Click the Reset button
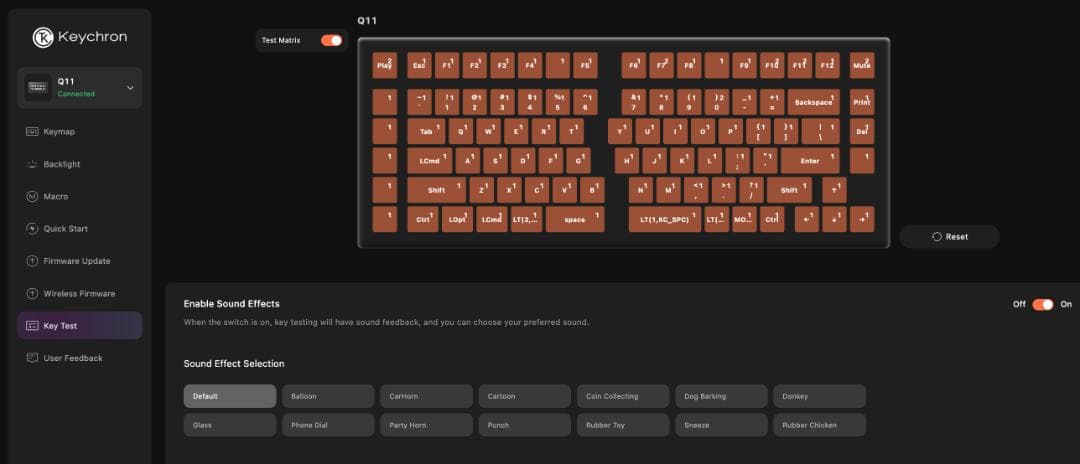The width and height of the screenshot is (1080, 464). (949, 237)
